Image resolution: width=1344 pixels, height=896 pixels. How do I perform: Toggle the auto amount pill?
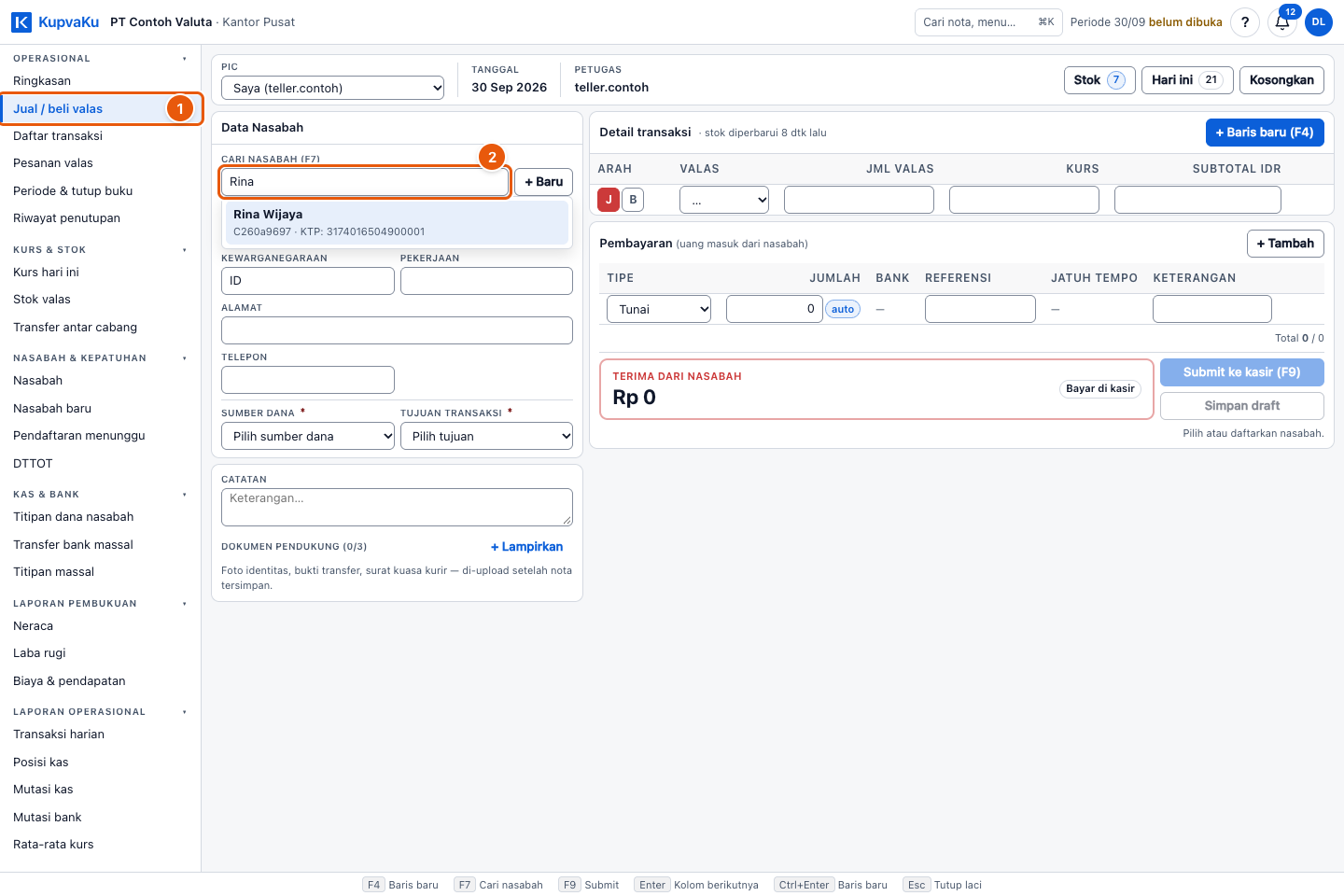[843, 309]
